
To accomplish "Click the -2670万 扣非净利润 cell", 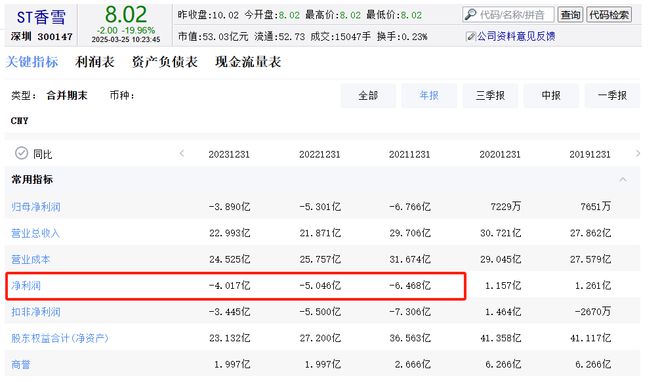I will pos(593,312).
